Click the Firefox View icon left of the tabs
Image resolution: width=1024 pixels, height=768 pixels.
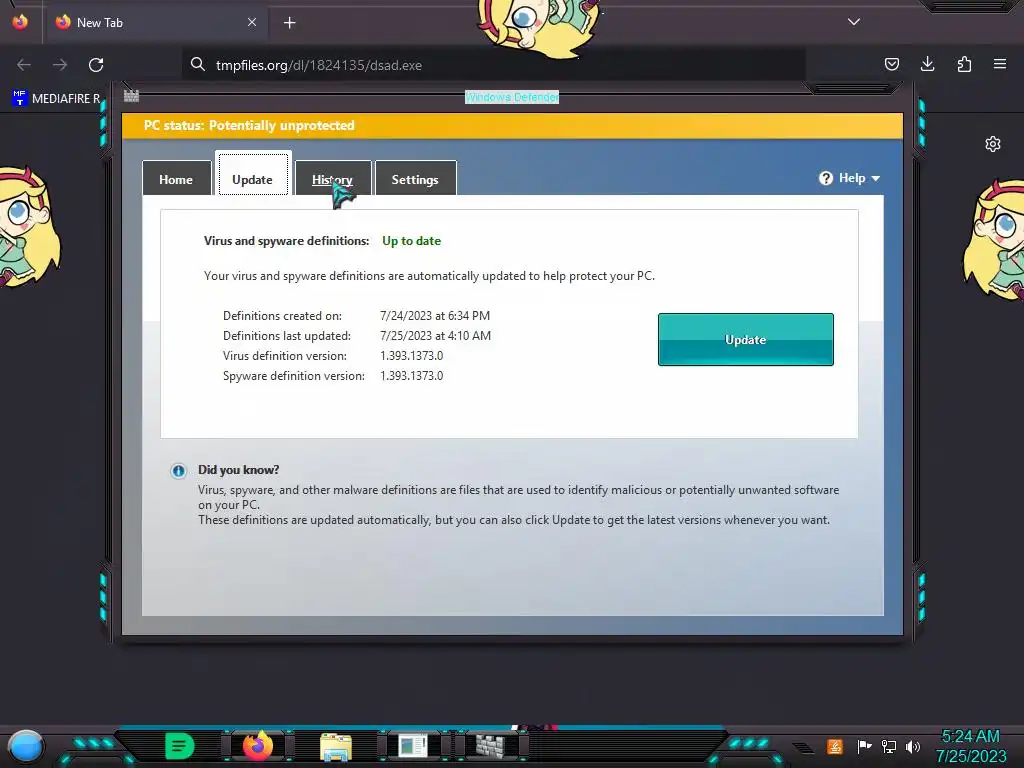[20, 22]
